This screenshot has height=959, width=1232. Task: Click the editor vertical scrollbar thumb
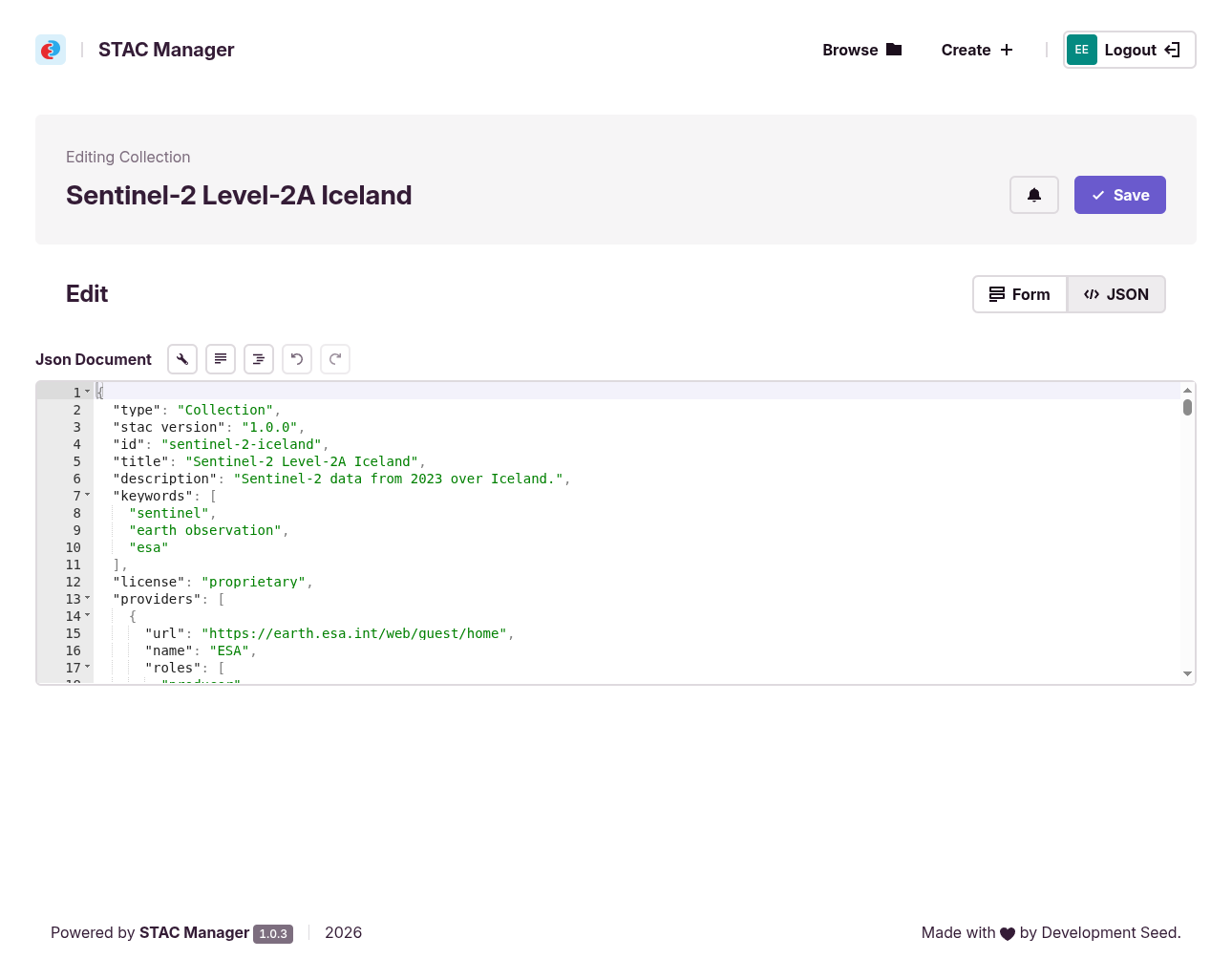1187,407
